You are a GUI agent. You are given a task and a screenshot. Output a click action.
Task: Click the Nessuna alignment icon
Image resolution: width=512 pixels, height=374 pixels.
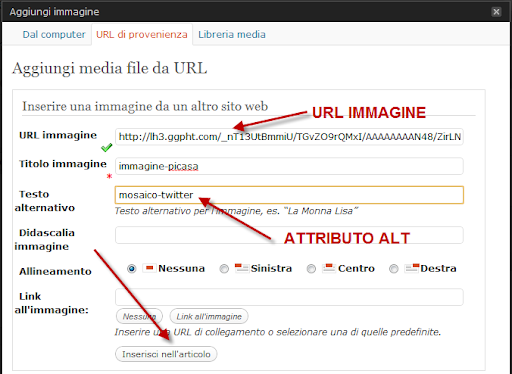[x=149, y=268]
